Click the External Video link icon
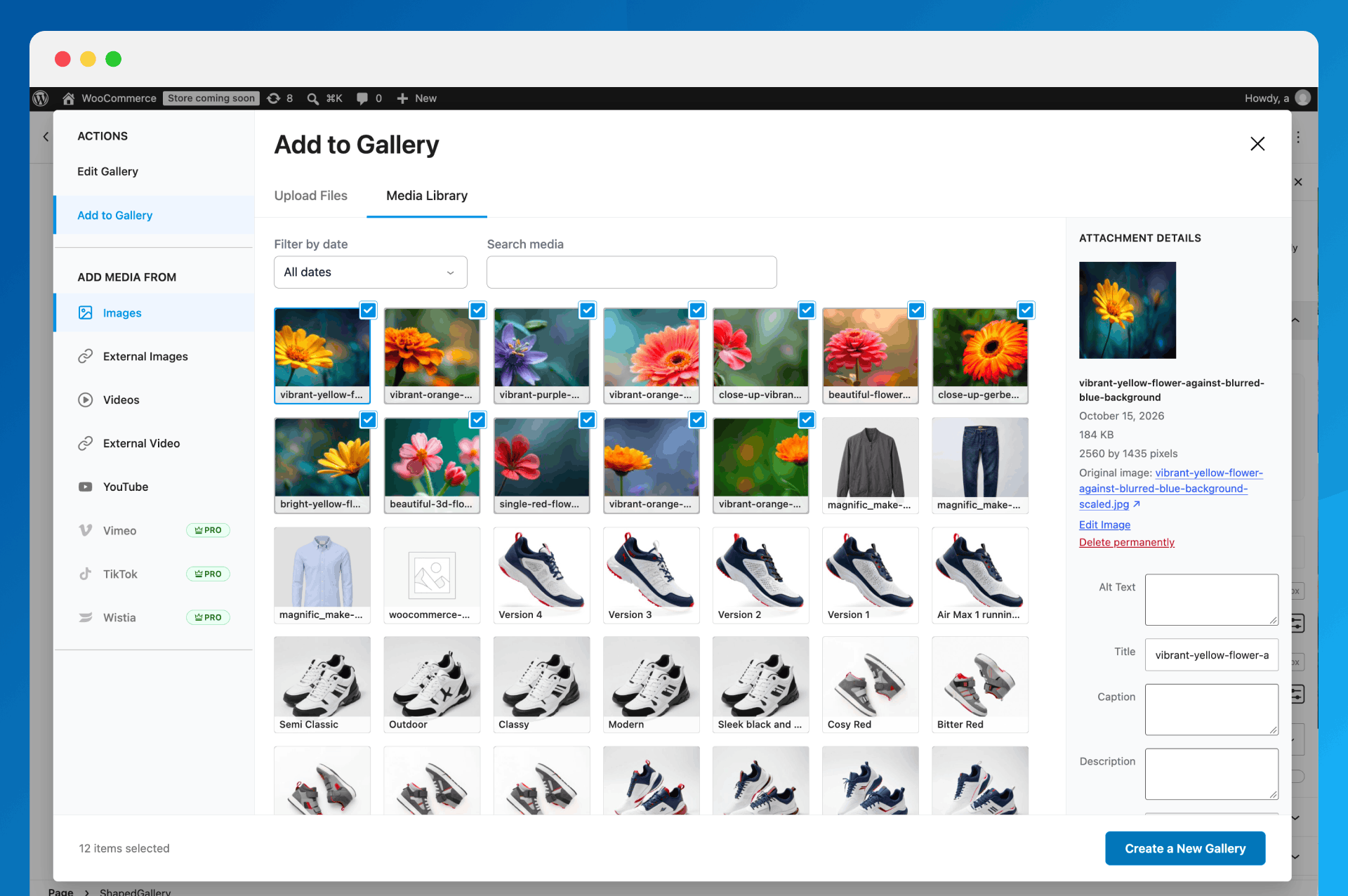 pos(86,443)
